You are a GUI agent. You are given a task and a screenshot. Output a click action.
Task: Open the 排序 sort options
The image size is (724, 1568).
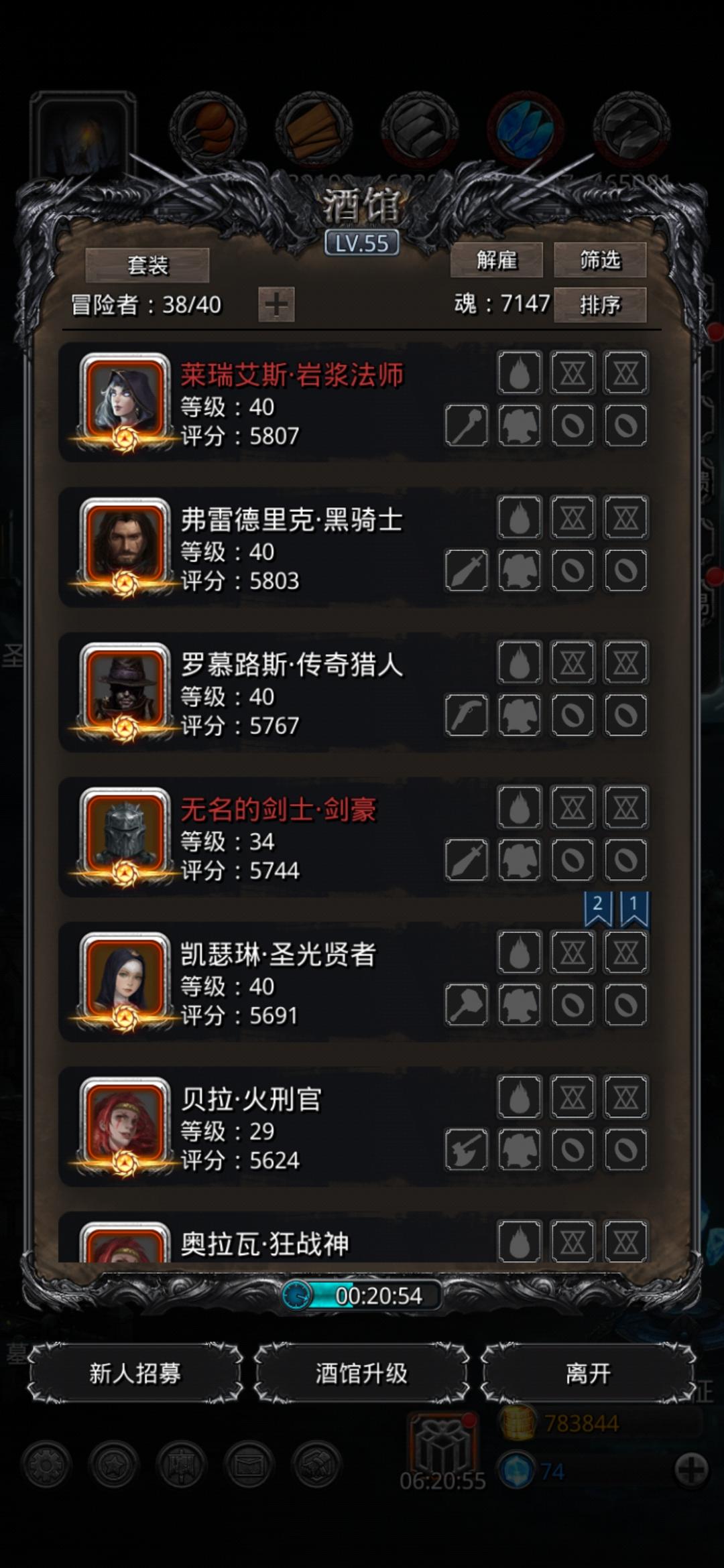click(600, 306)
